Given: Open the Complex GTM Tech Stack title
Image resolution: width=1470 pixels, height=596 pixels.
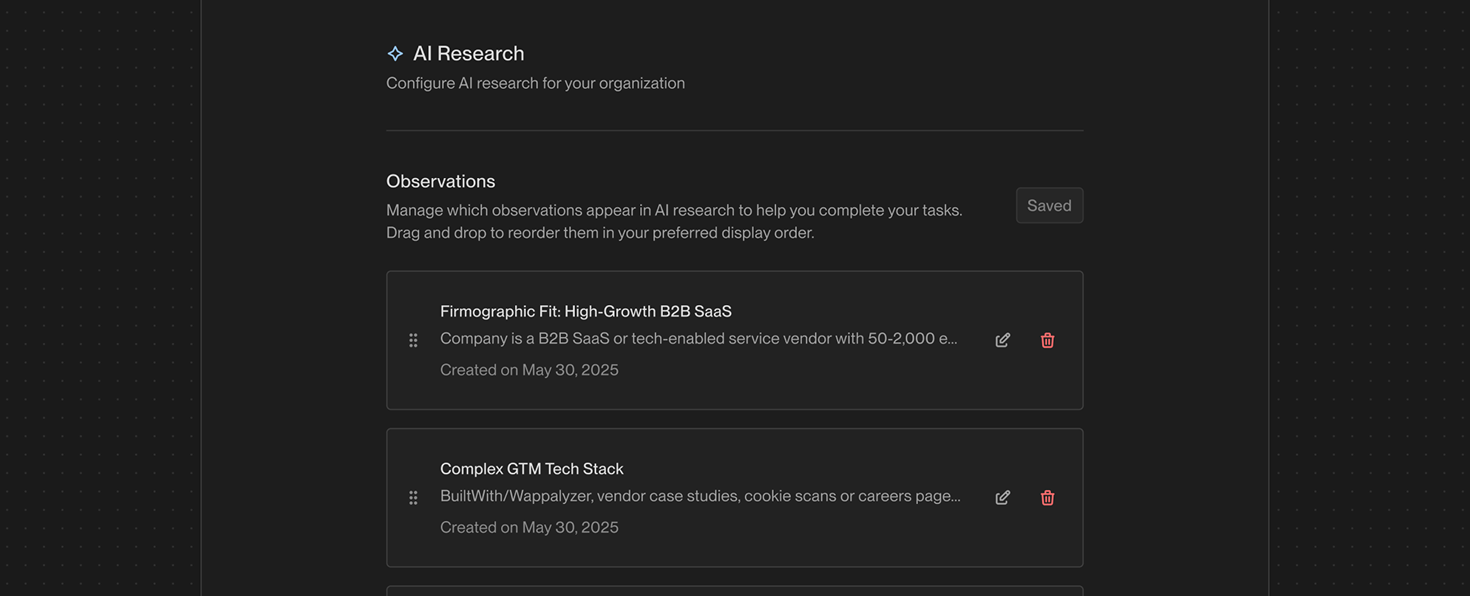Looking at the screenshot, I should [532, 469].
